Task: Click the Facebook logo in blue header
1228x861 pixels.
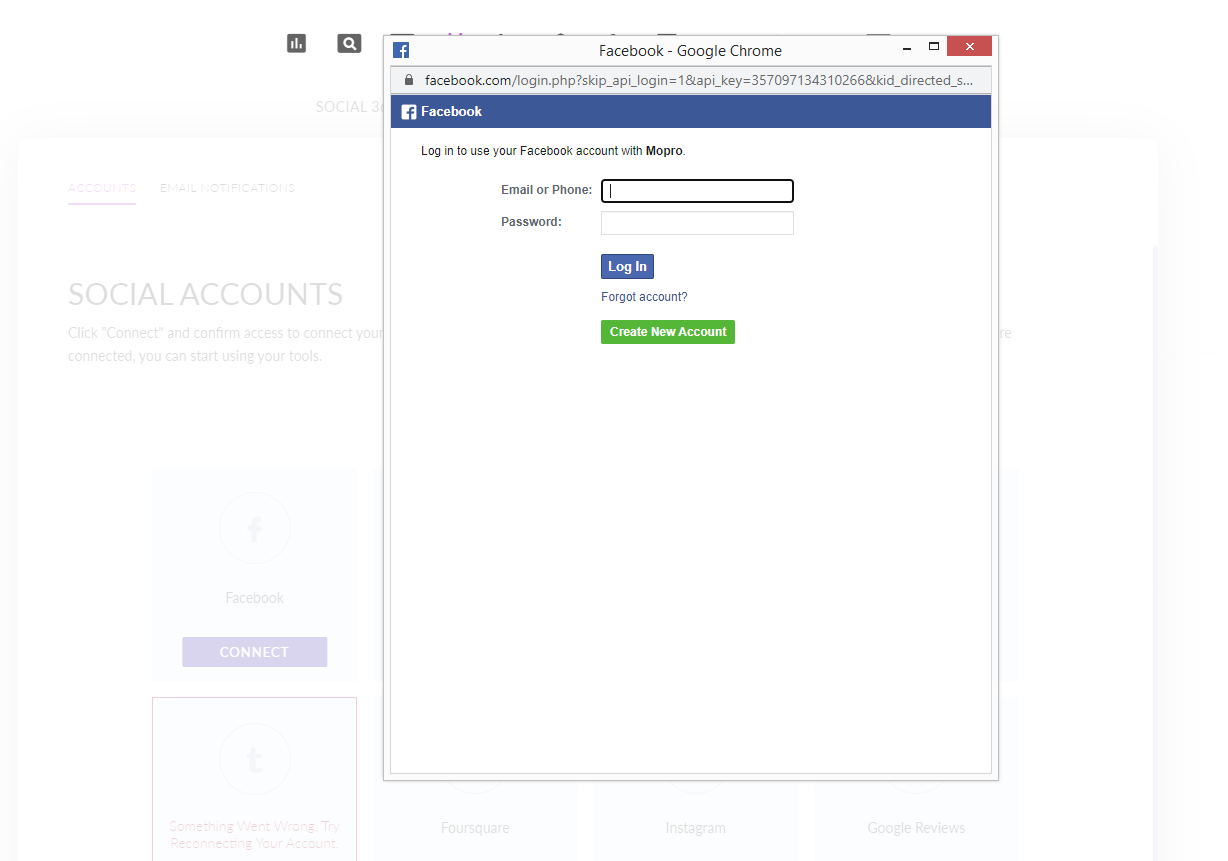Action: click(x=409, y=112)
